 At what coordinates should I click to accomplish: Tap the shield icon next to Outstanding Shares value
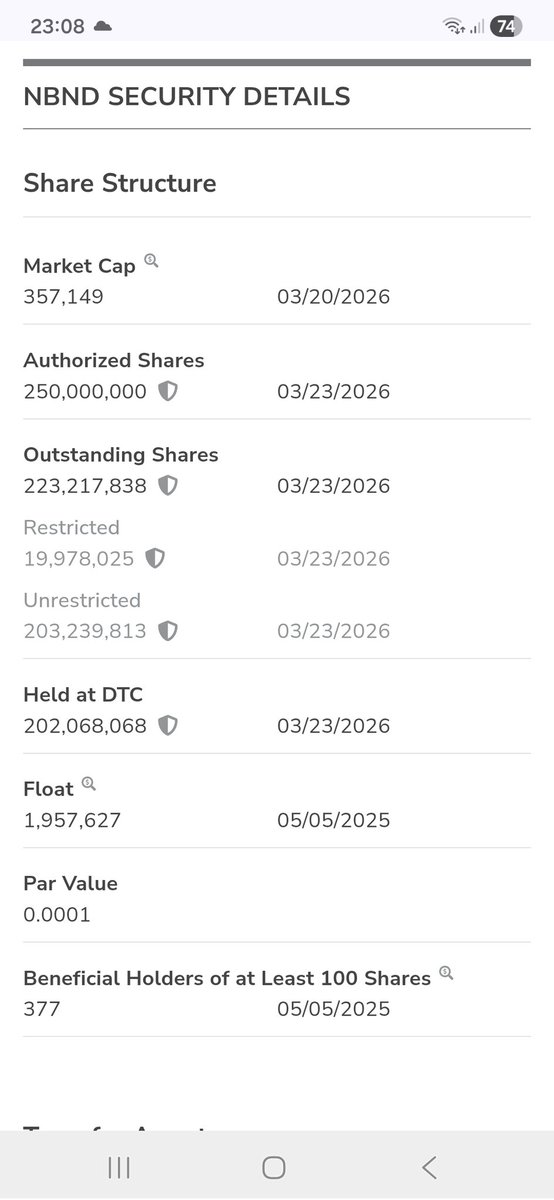tap(168, 486)
